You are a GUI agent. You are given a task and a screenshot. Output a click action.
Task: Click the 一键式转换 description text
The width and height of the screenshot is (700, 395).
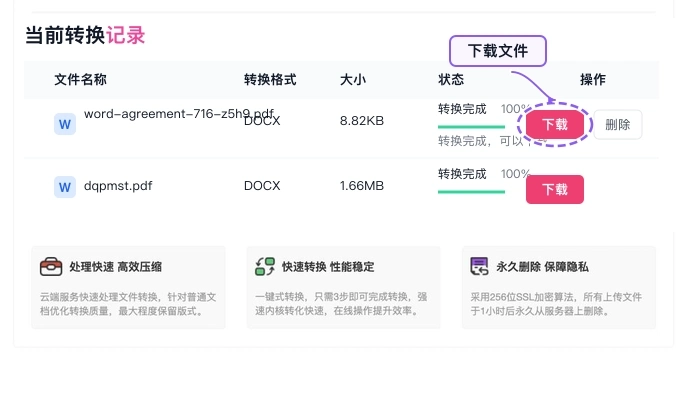point(342,304)
